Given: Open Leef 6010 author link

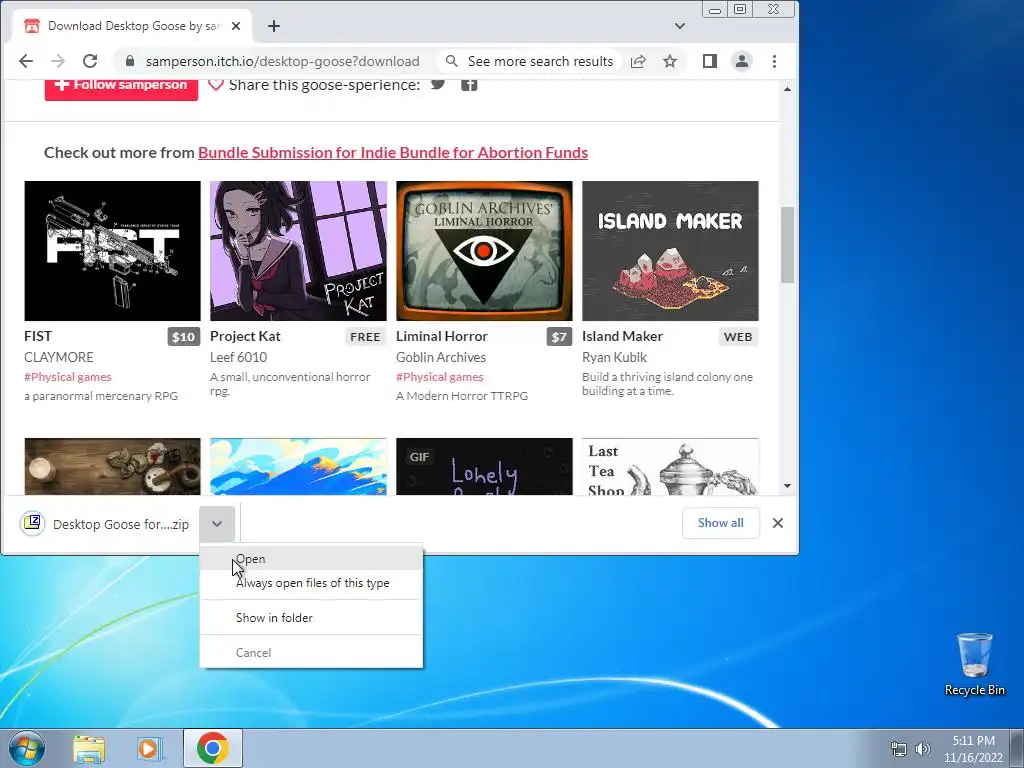Looking at the screenshot, I should (238, 357).
